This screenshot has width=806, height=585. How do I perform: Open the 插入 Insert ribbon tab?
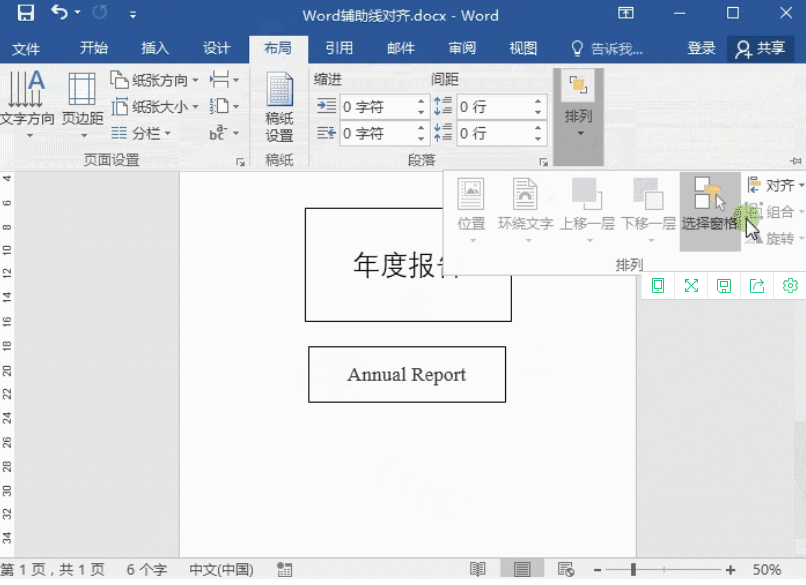[155, 48]
